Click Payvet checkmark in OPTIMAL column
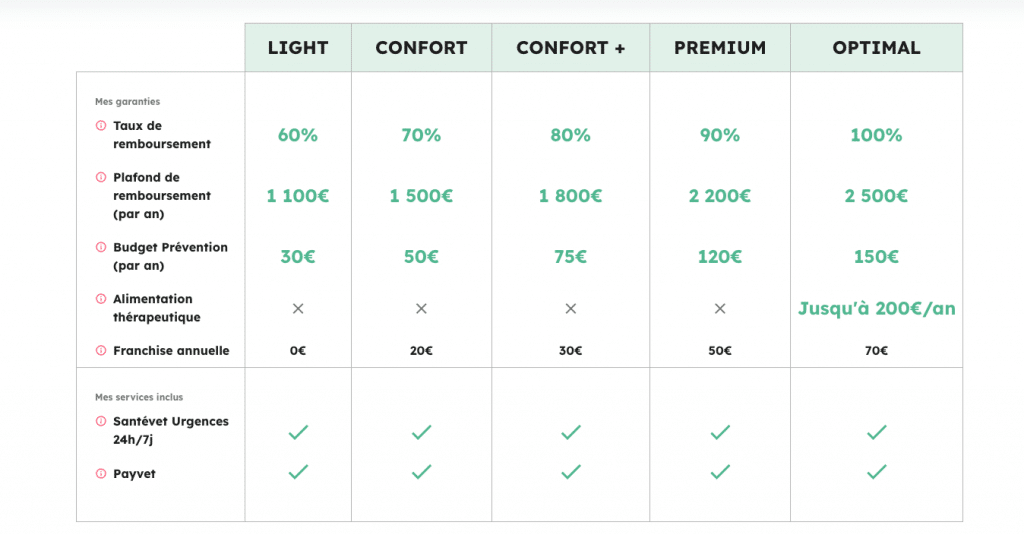This screenshot has width=1024, height=535. (876, 472)
